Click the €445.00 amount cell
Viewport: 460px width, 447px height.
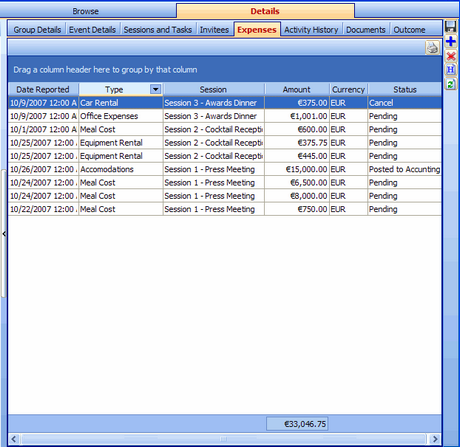[297, 156]
